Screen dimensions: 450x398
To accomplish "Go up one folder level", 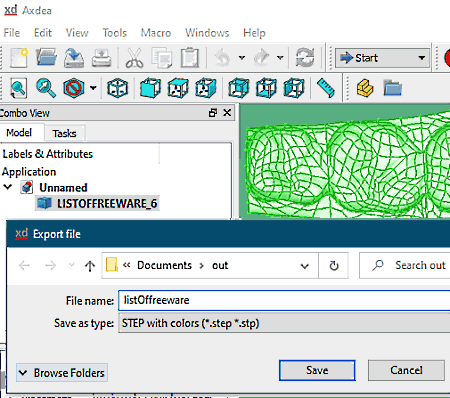I will click(90, 266).
